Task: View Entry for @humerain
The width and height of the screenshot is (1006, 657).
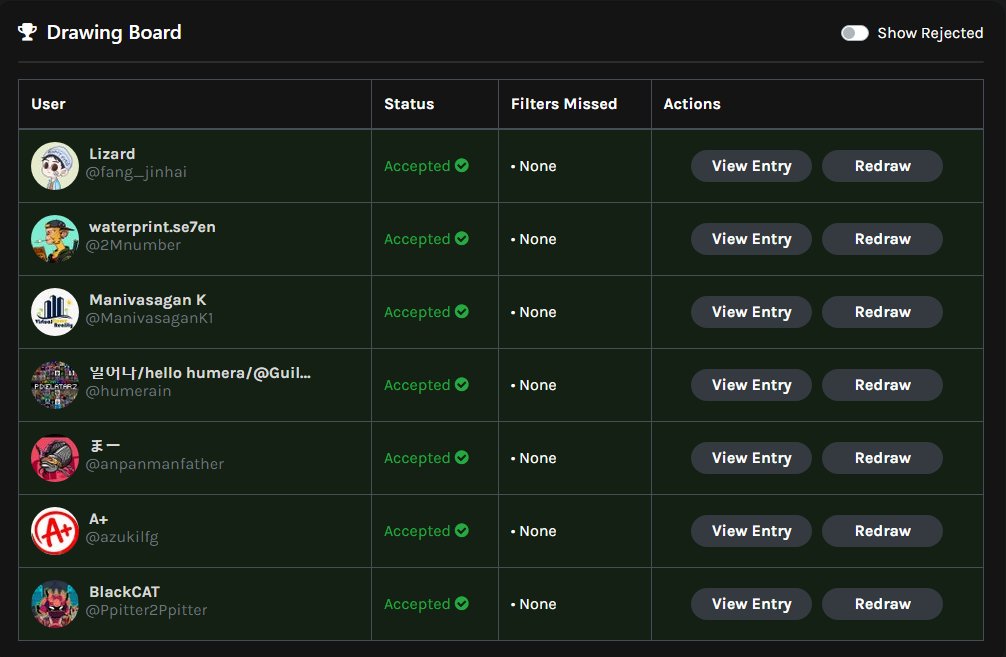Action: pos(751,385)
